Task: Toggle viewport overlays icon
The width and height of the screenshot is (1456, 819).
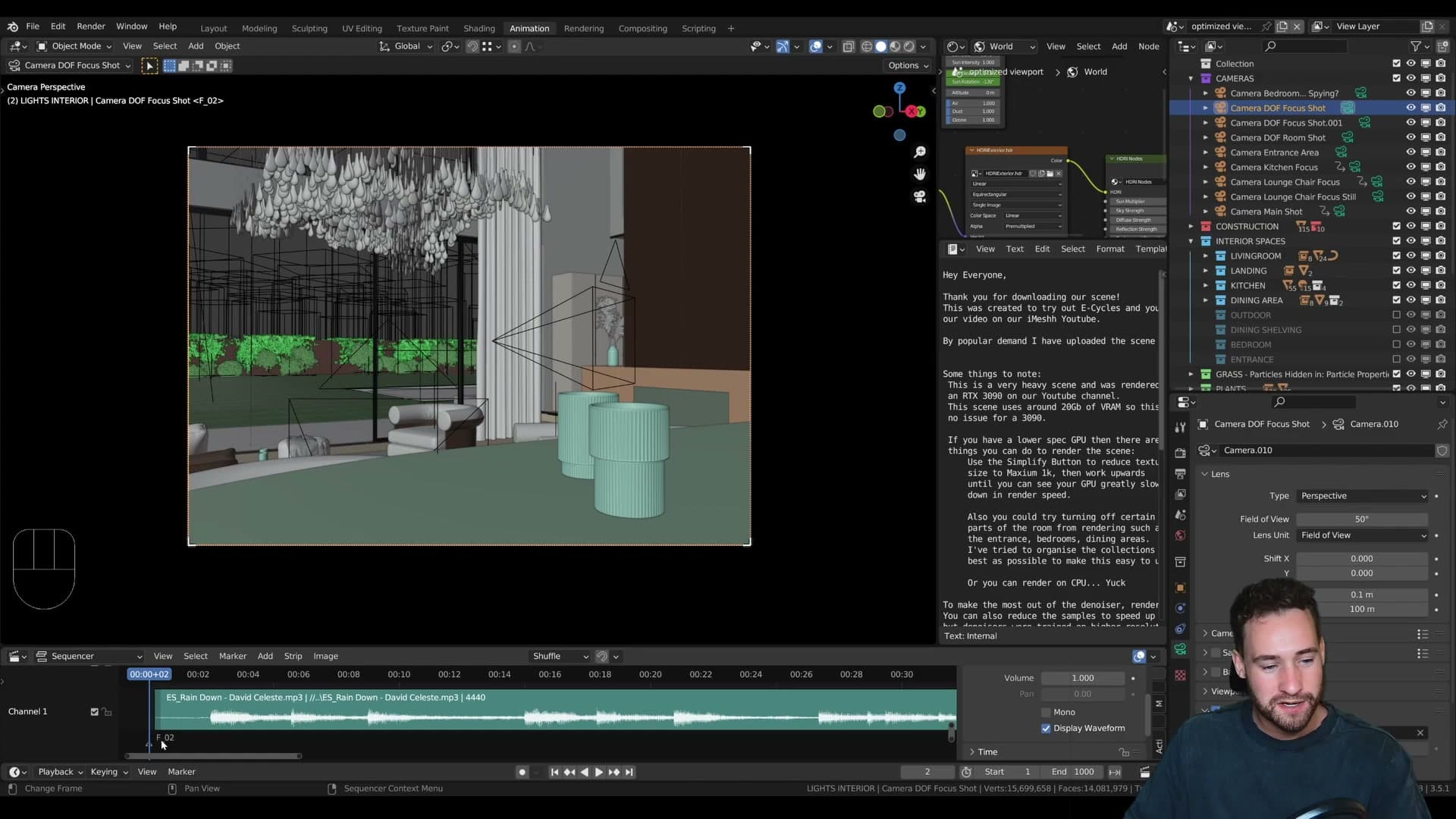Action: pos(816,46)
